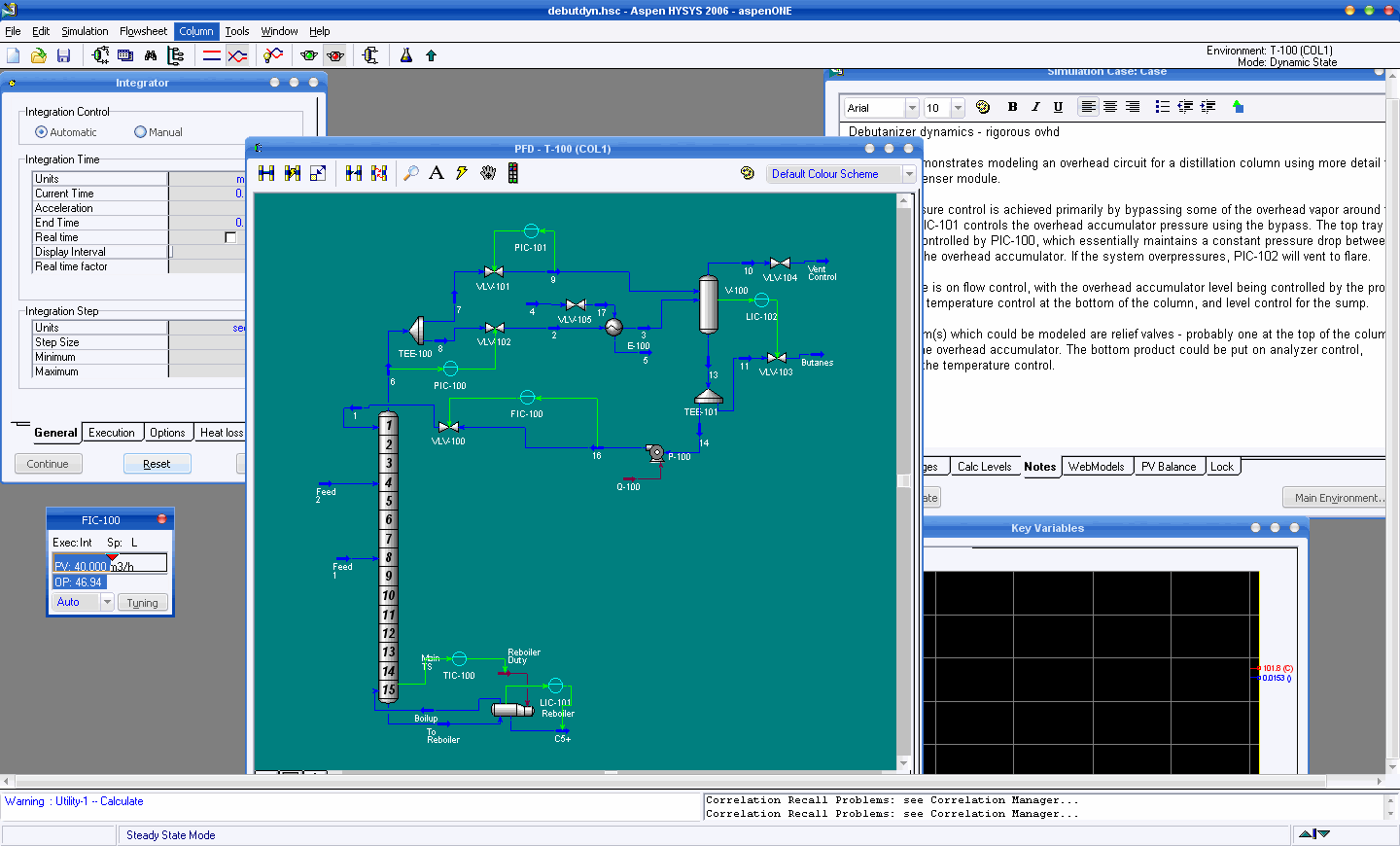
Task: Open Basis Environment with the flask icon
Action: click(x=406, y=55)
